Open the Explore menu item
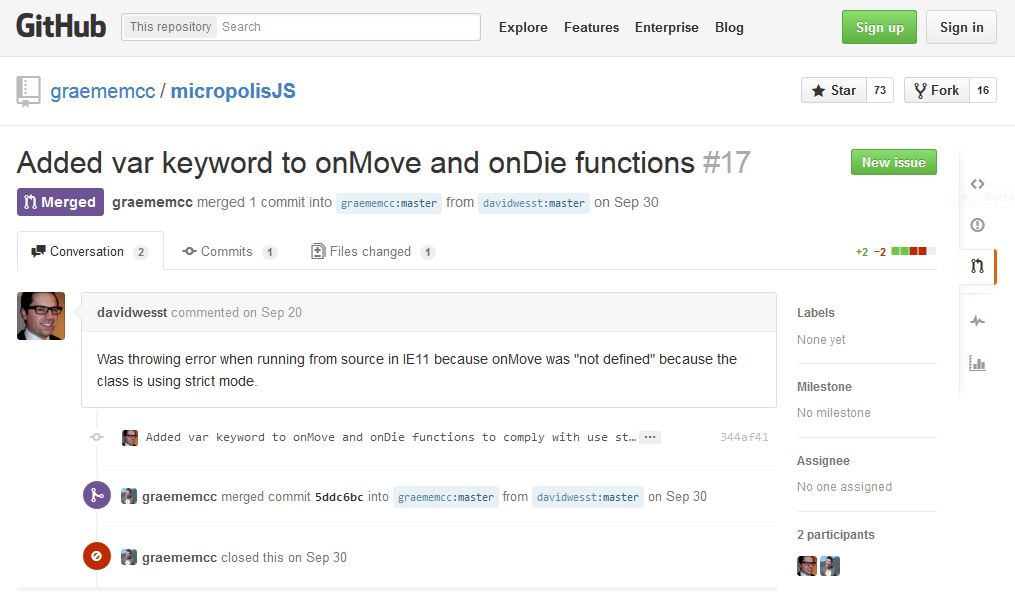The height and width of the screenshot is (602, 1015). [523, 27]
